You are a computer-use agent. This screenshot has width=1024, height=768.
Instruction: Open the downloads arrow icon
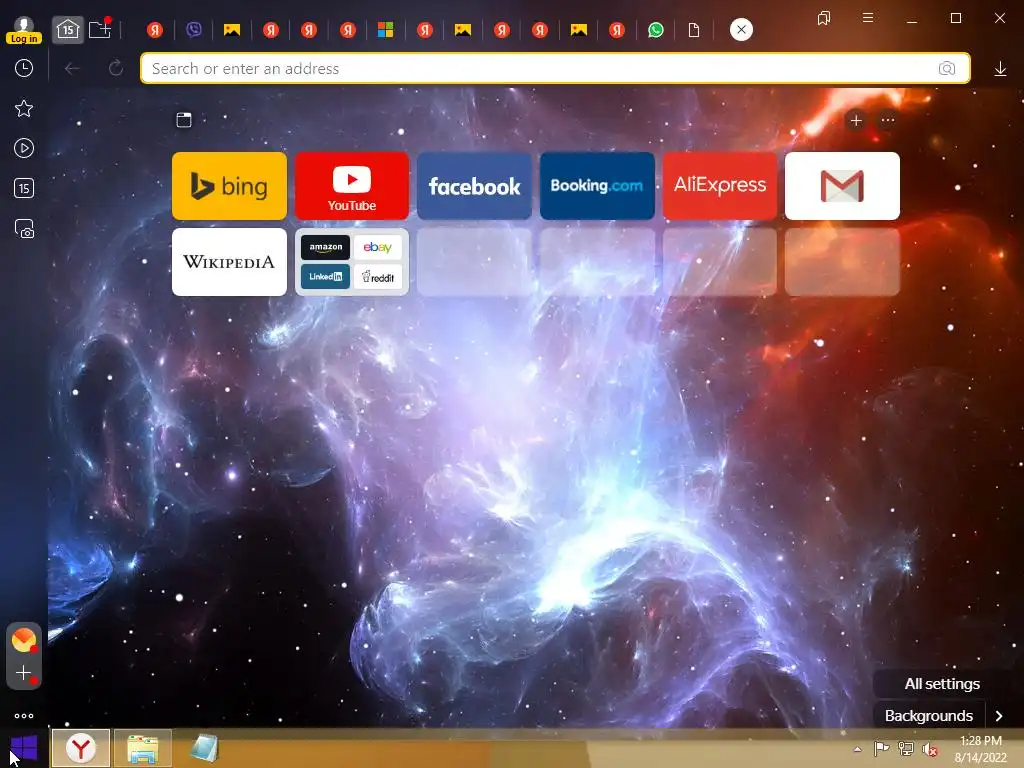1000,69
